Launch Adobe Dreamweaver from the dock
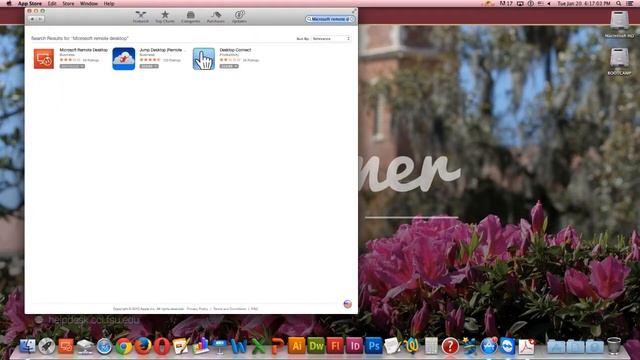640x360 pixels. click(x=316, y=346)
